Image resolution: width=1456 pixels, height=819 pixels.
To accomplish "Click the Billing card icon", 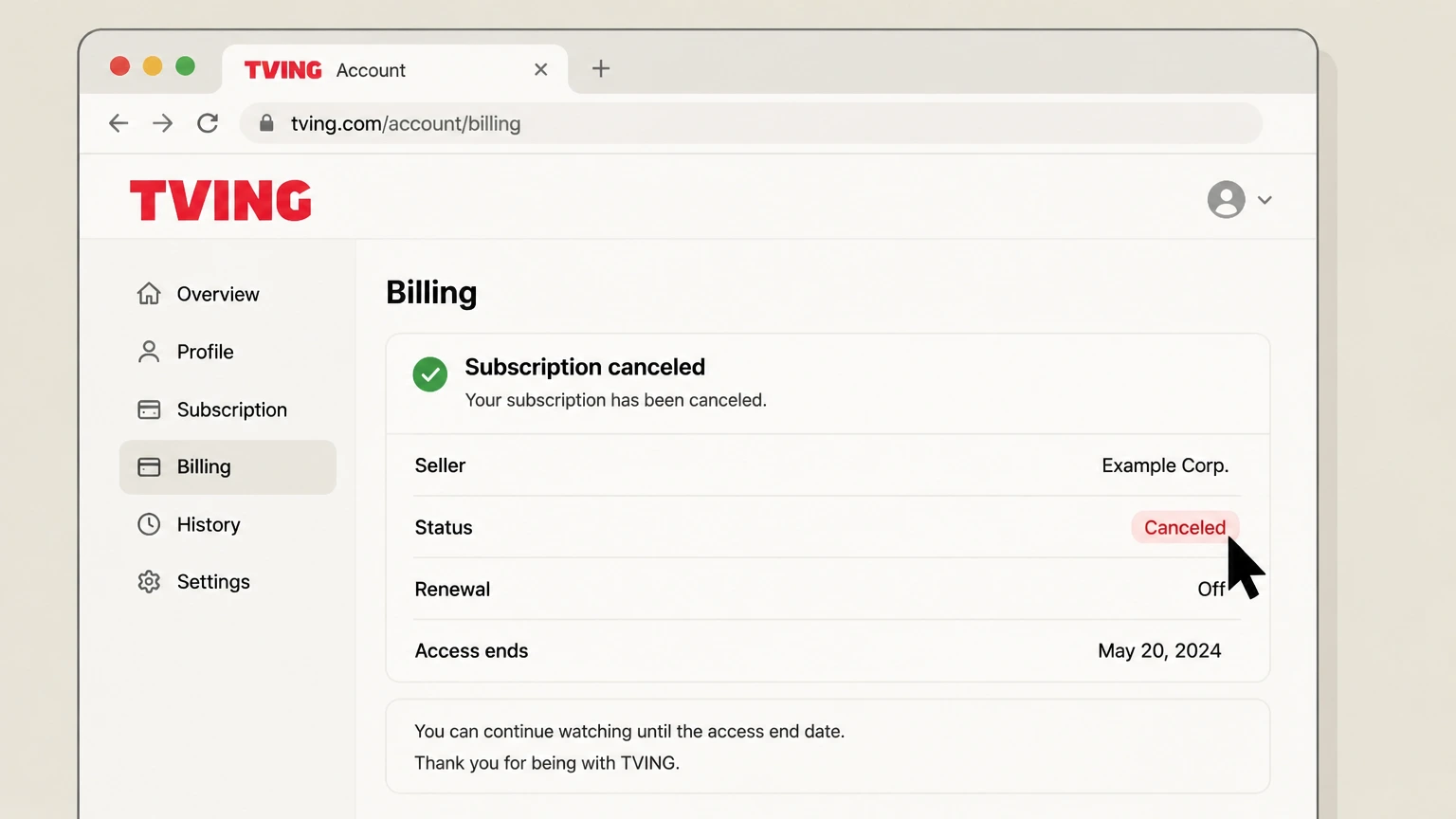I will click(149, 466).
